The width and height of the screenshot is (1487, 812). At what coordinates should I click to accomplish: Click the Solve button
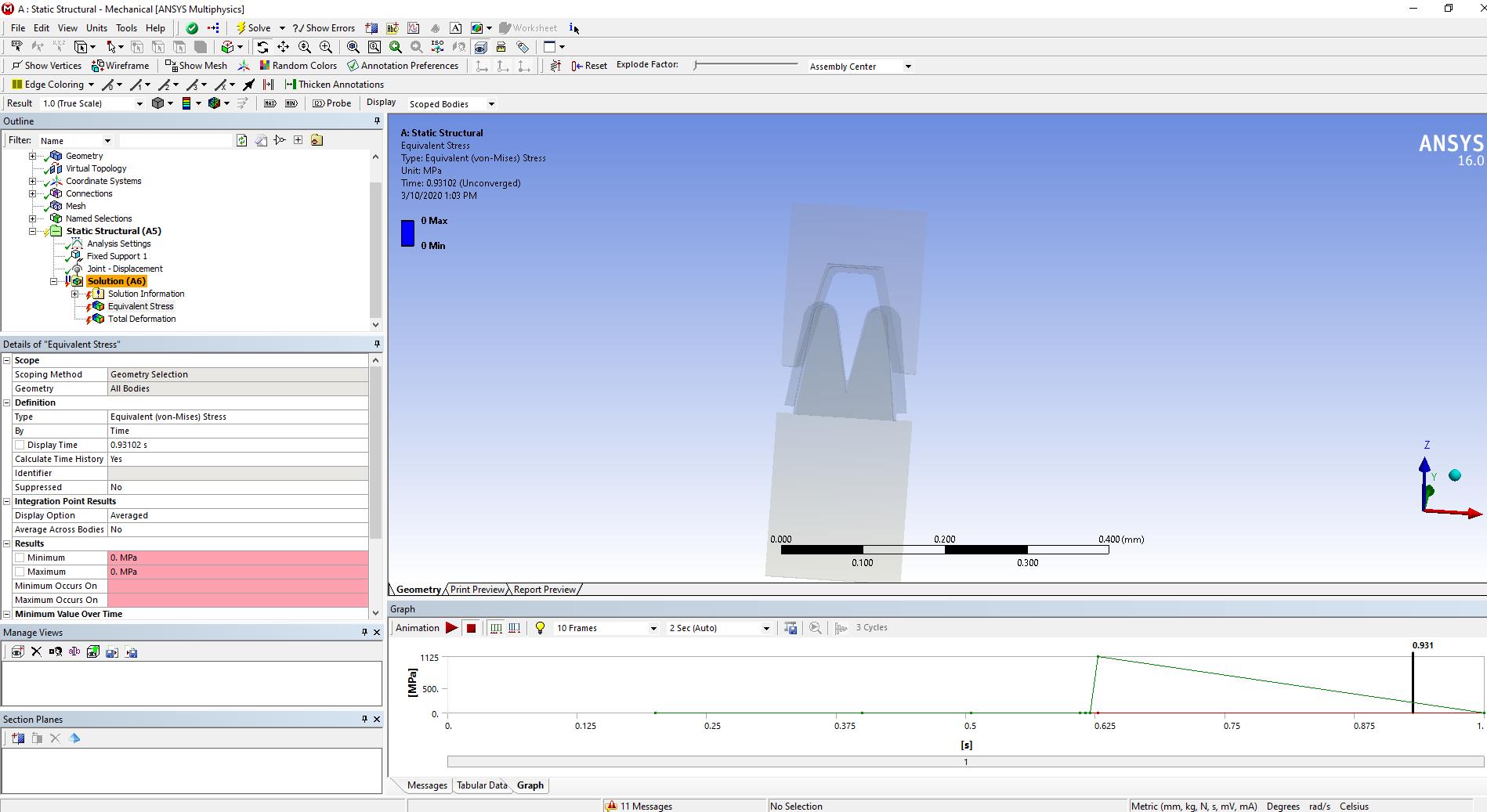(x=254, y=28)
